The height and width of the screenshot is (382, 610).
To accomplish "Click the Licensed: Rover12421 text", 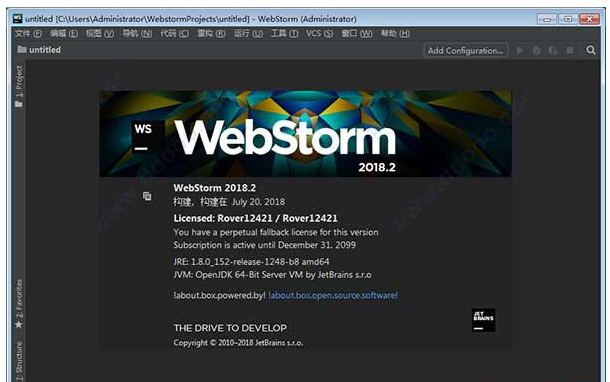I will point(256,218).
